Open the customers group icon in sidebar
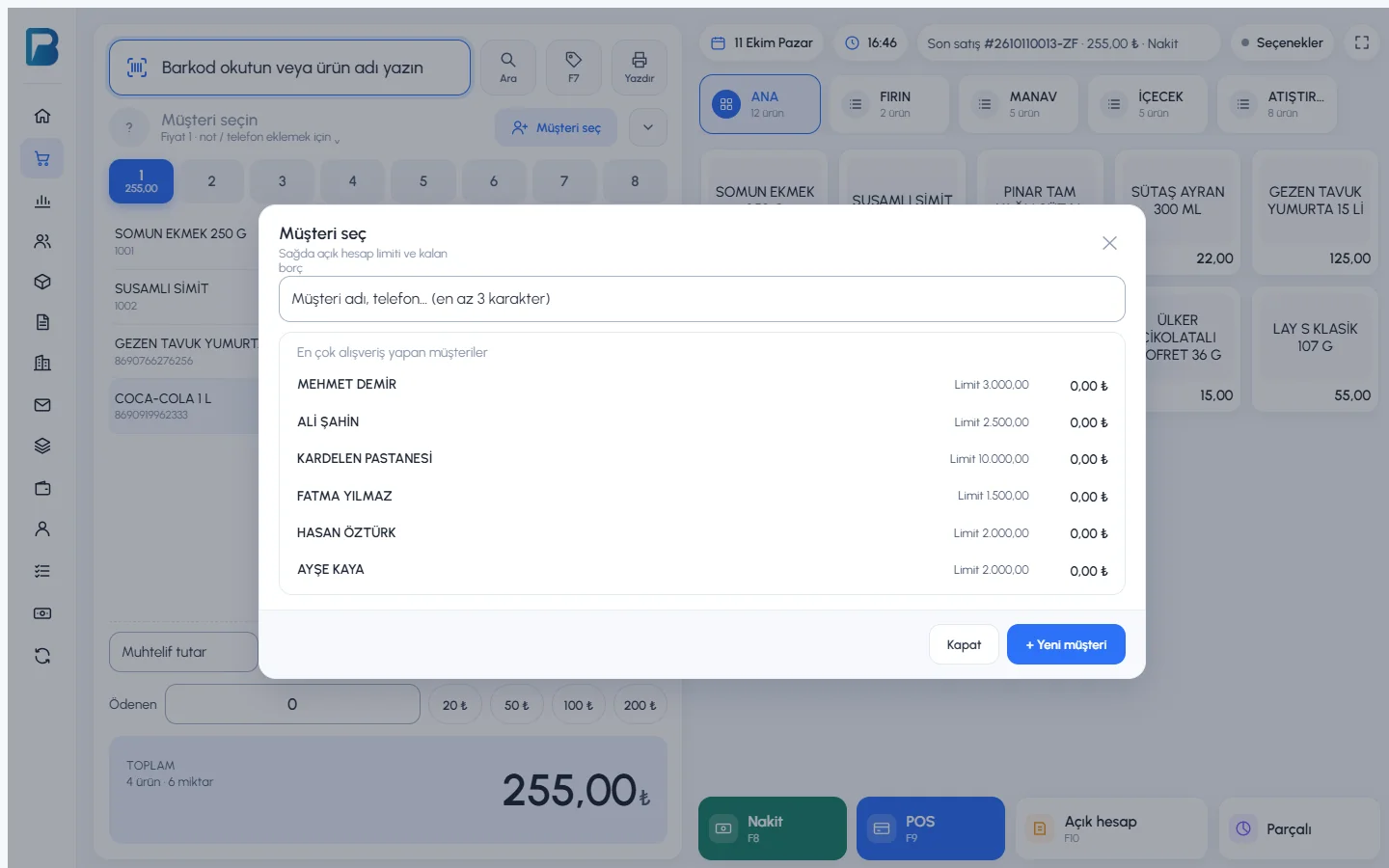1389x868 pixels. tap(42, 241)
